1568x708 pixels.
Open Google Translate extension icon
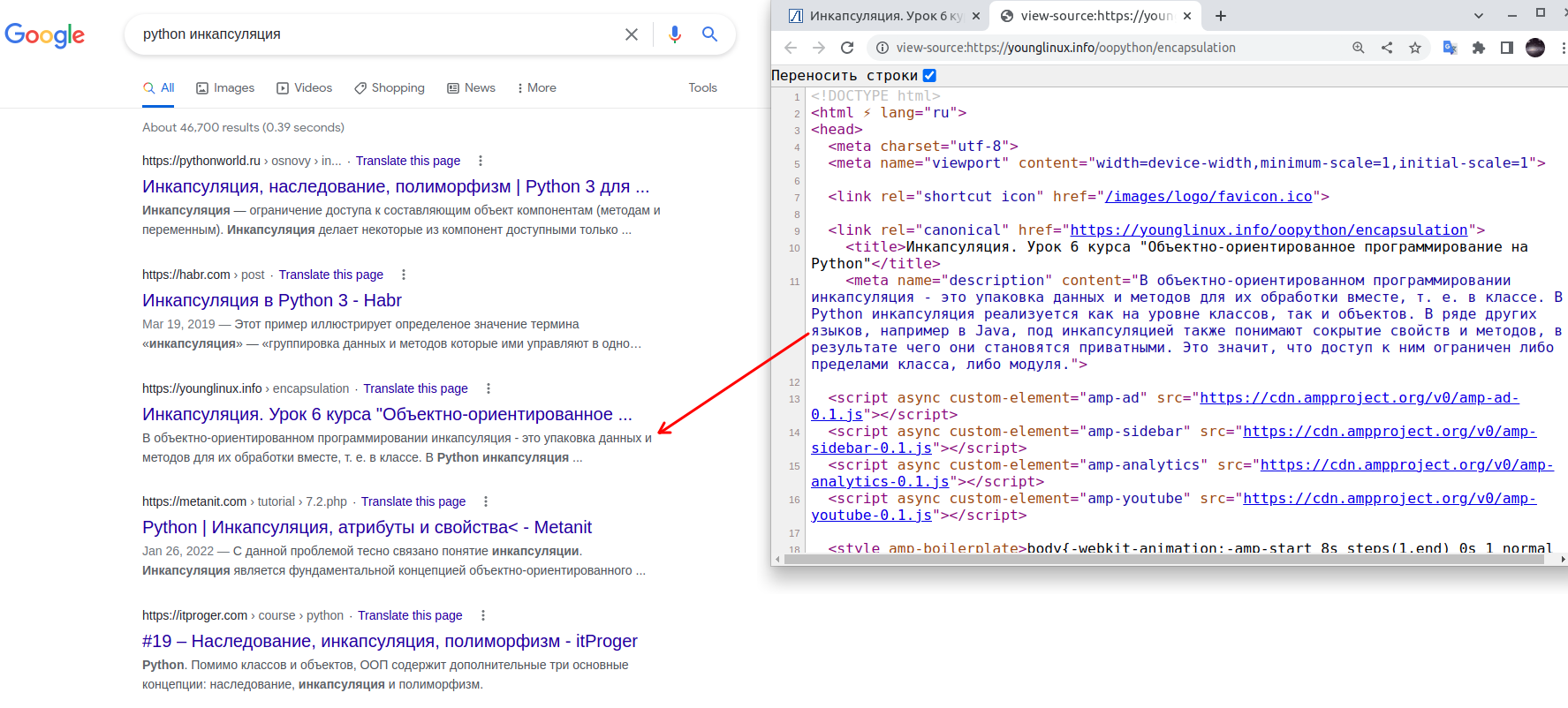click(x=1450, y=48)
